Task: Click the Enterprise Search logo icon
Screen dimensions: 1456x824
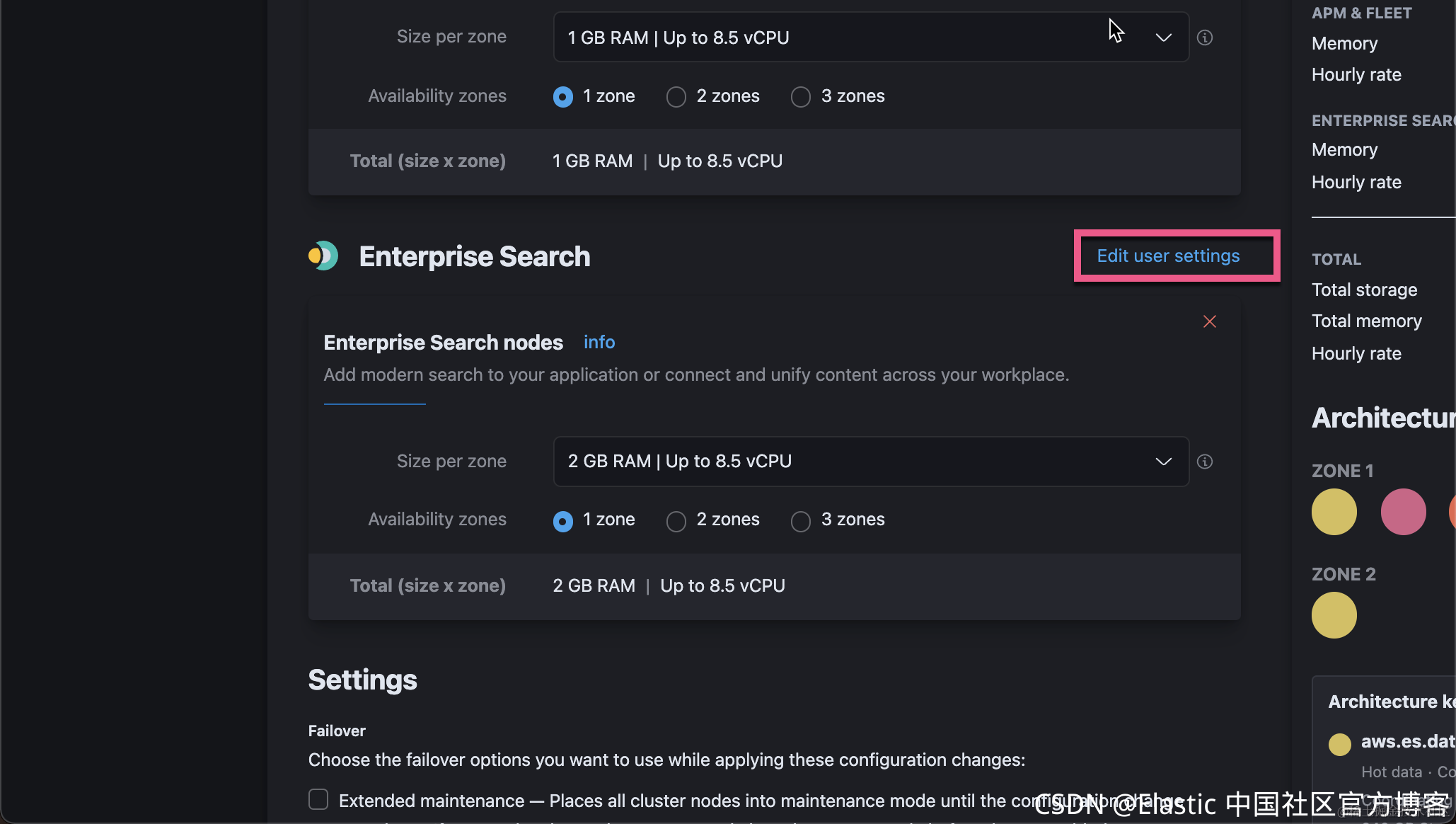Action: pyautogui.click(x=323, y=256)
